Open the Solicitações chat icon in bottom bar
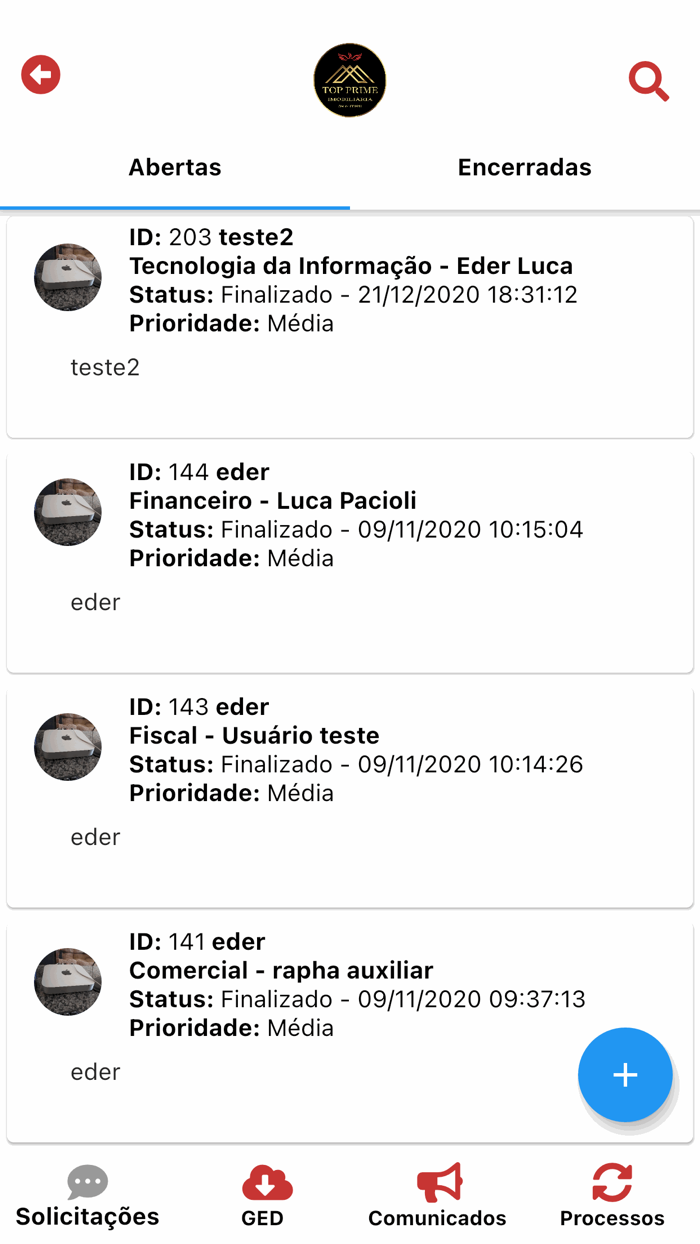The height and width of the screenshot is (1244, 700). click(87, 1181)
